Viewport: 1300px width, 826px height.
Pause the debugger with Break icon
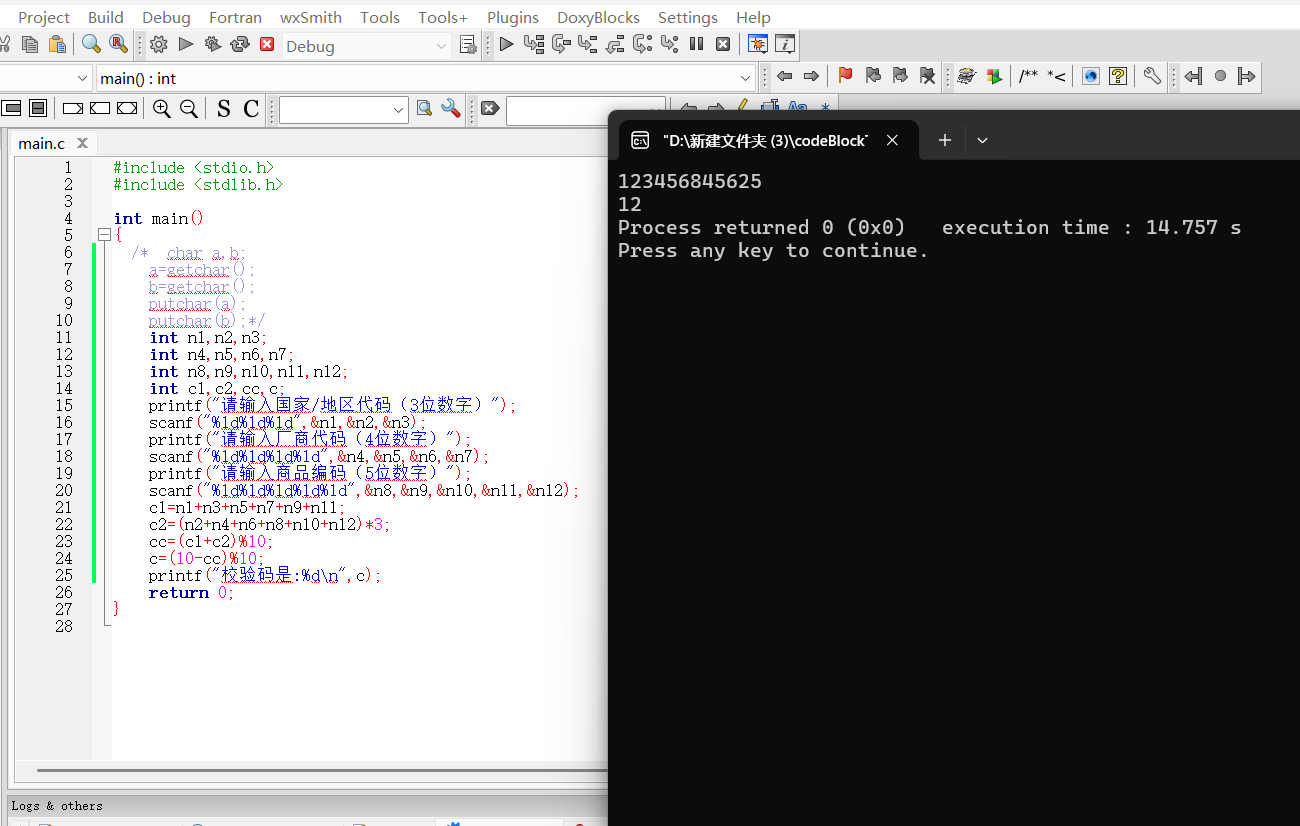point(697,44)
